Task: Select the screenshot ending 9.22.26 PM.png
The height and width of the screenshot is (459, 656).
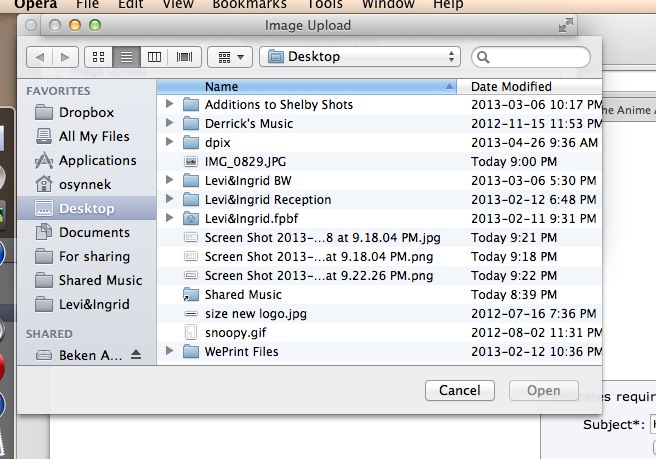Action: 379,276
